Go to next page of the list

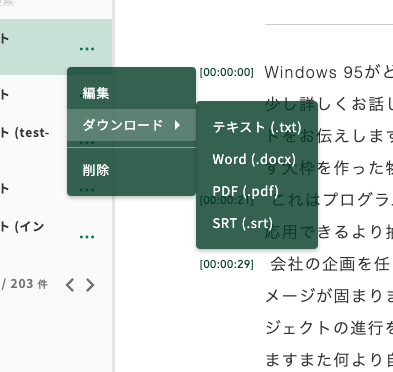(90, 285)
